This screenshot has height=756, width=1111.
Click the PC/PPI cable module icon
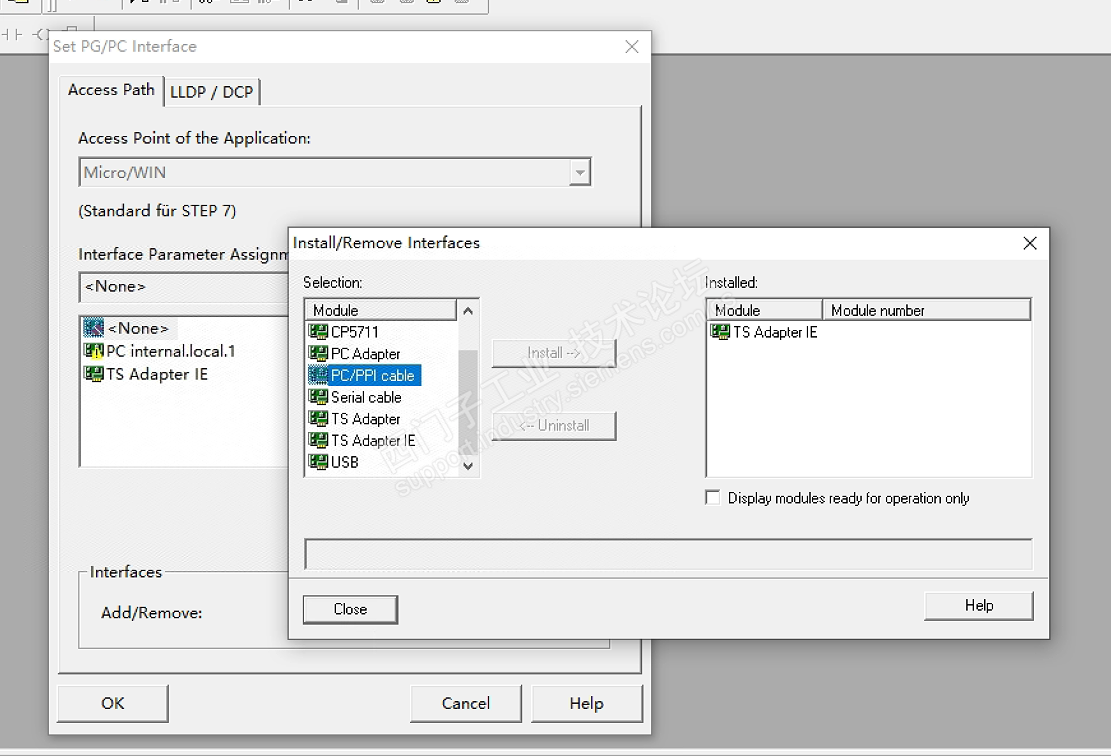pyautogui.click(x=318, y=375)
